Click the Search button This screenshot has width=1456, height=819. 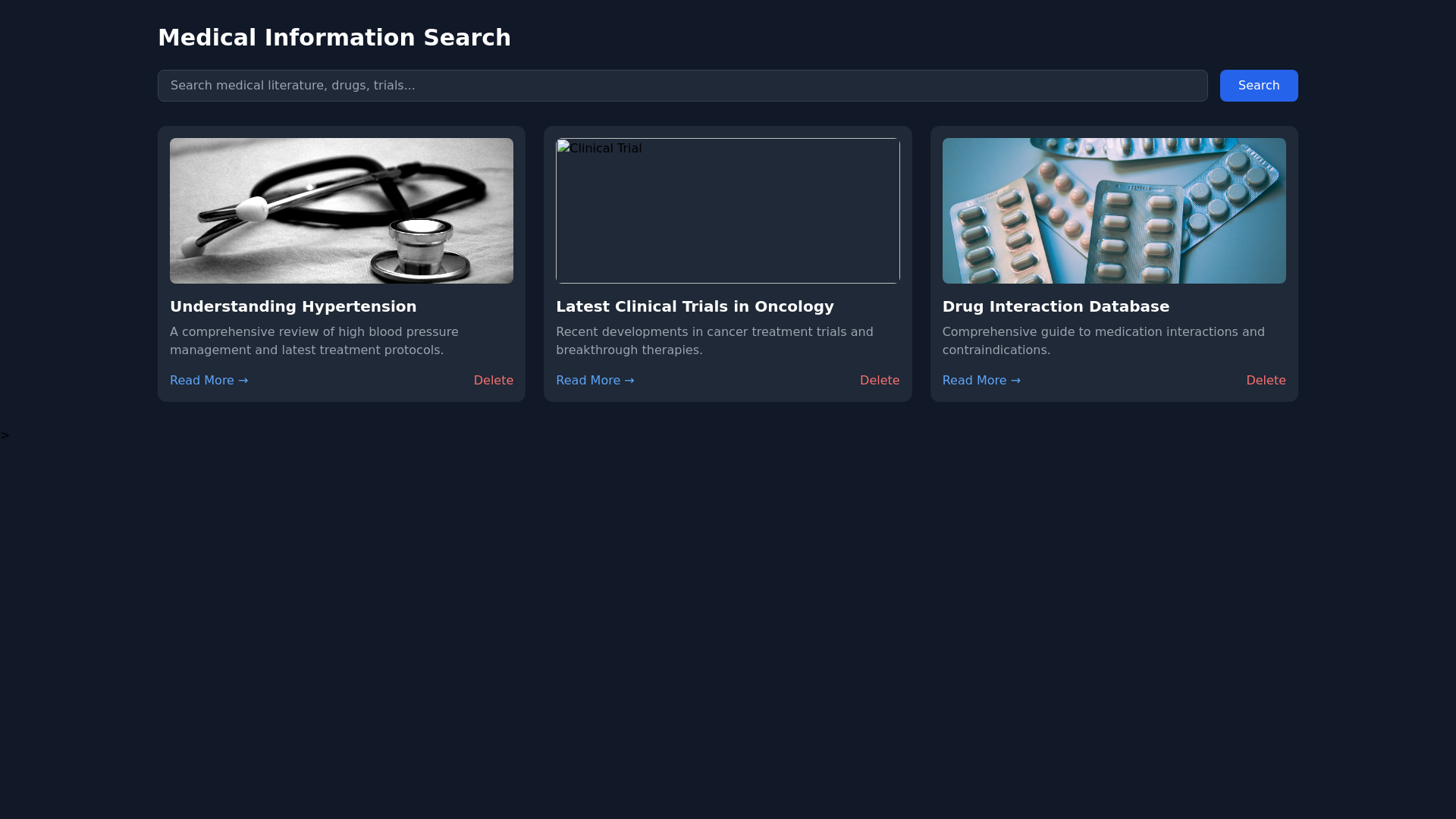coord(1259,85)
